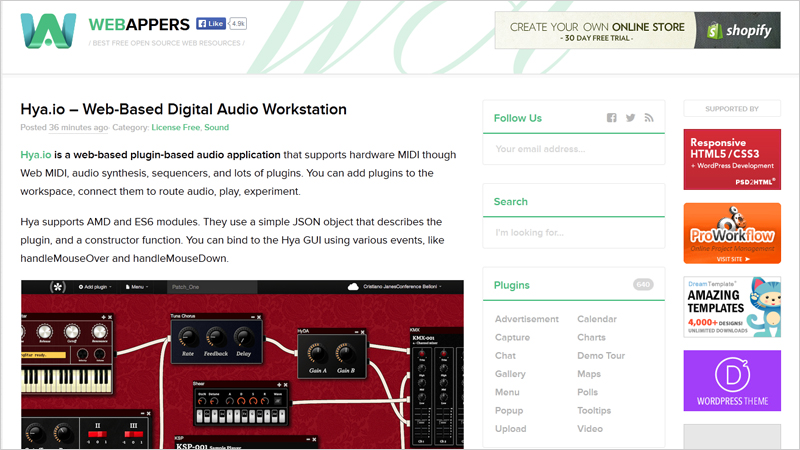Click the 4.9k like count bubble

(238, 23)
